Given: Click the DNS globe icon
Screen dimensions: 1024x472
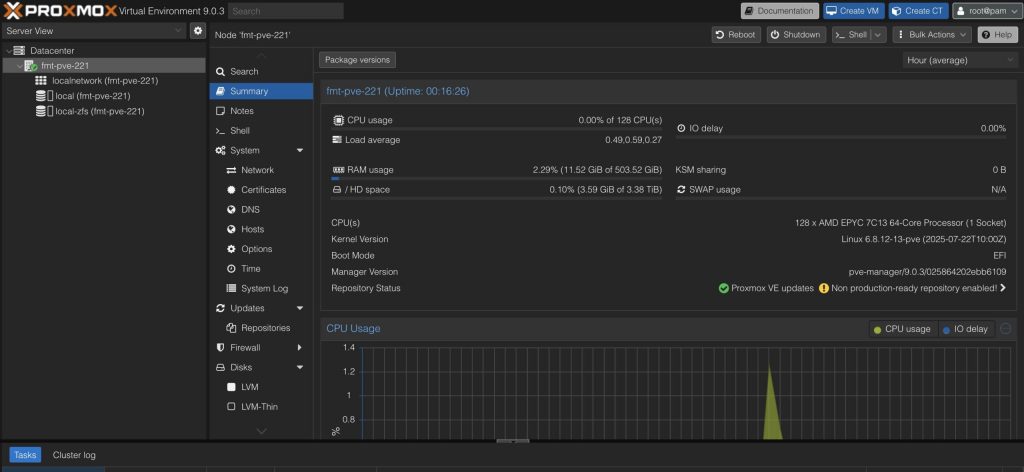Looking at the screenshot, I should point(231,210).
